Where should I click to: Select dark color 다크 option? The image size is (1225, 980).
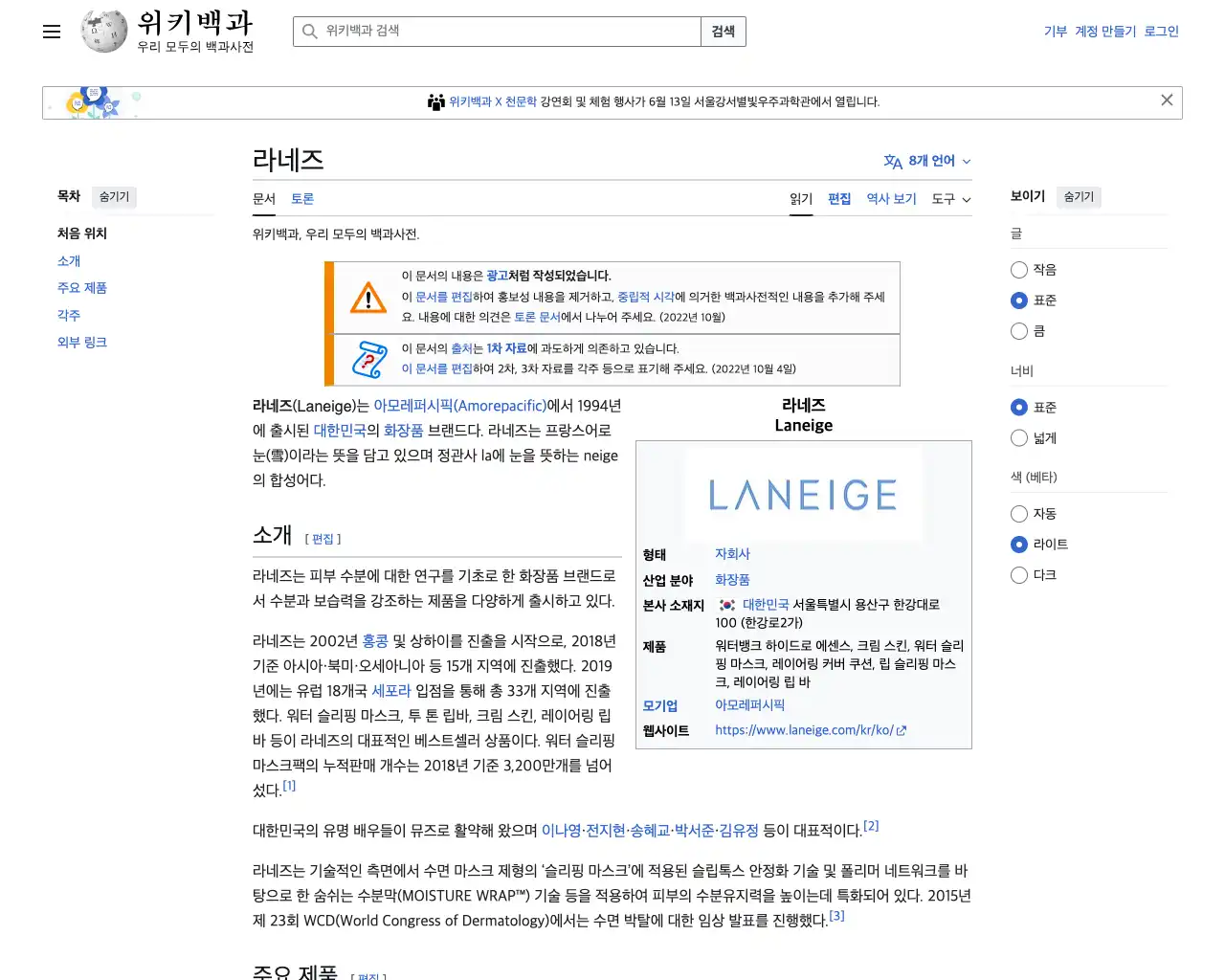click(1019, 575)
